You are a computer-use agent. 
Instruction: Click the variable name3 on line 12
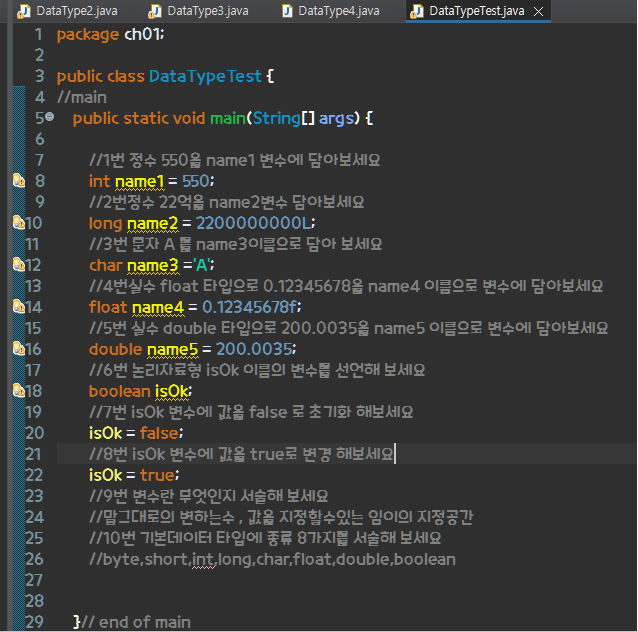pyautogui.click(x=153, y=265)
